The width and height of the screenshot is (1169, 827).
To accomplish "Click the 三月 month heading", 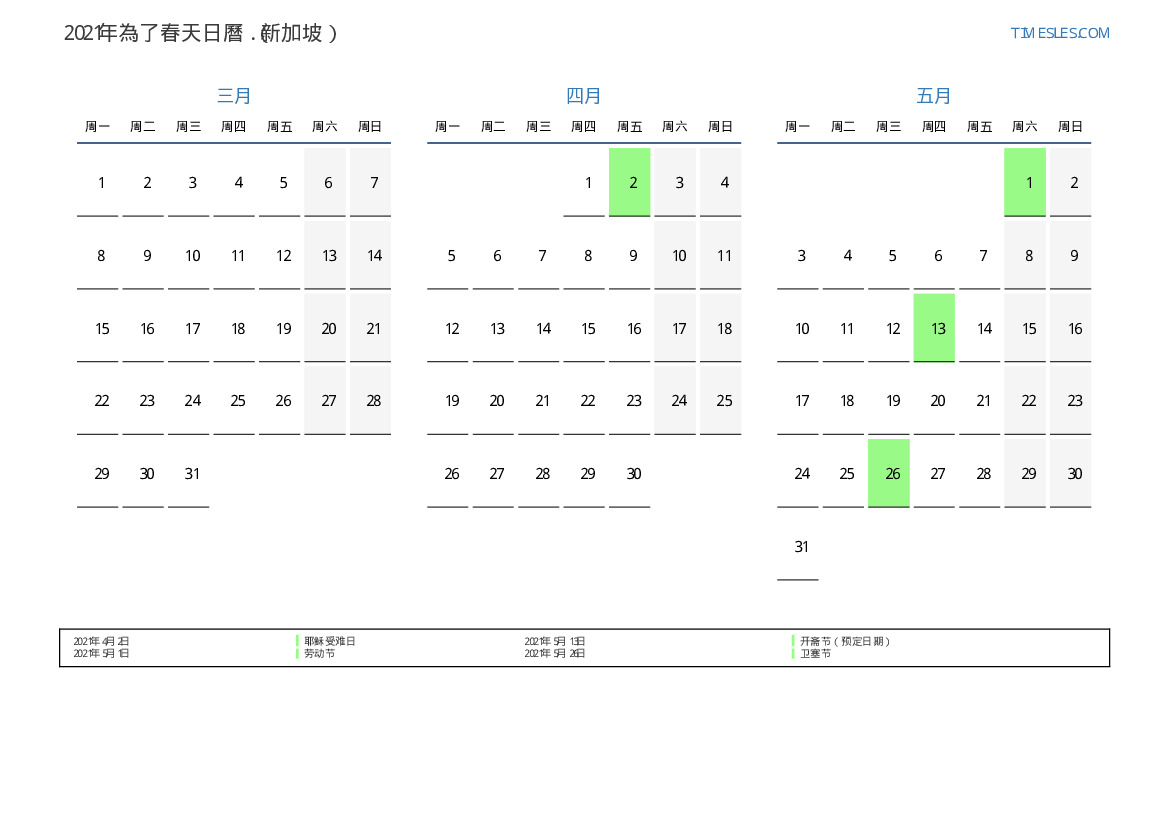I will [234, 96].
